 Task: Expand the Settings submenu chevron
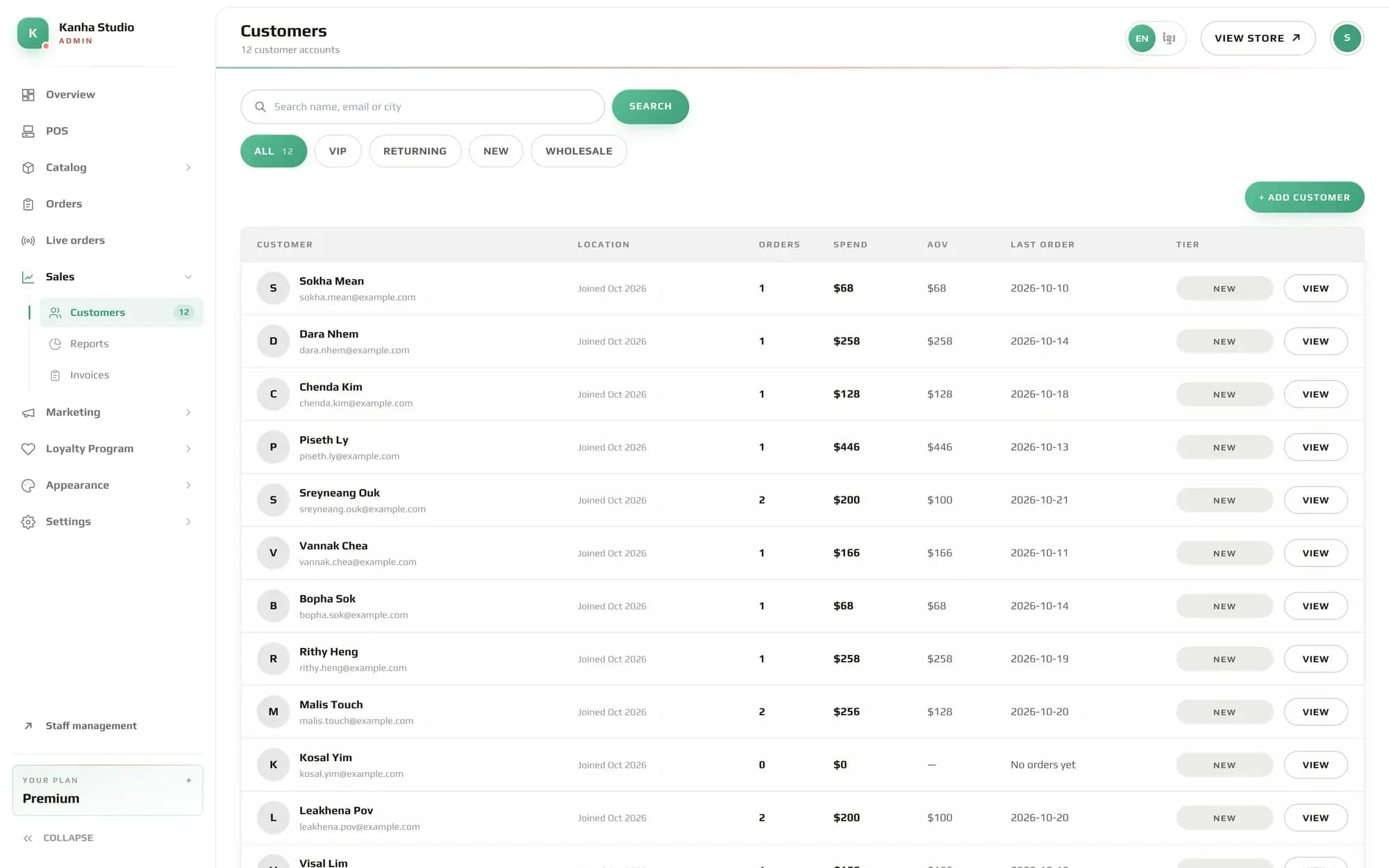[x=188, y=521]
